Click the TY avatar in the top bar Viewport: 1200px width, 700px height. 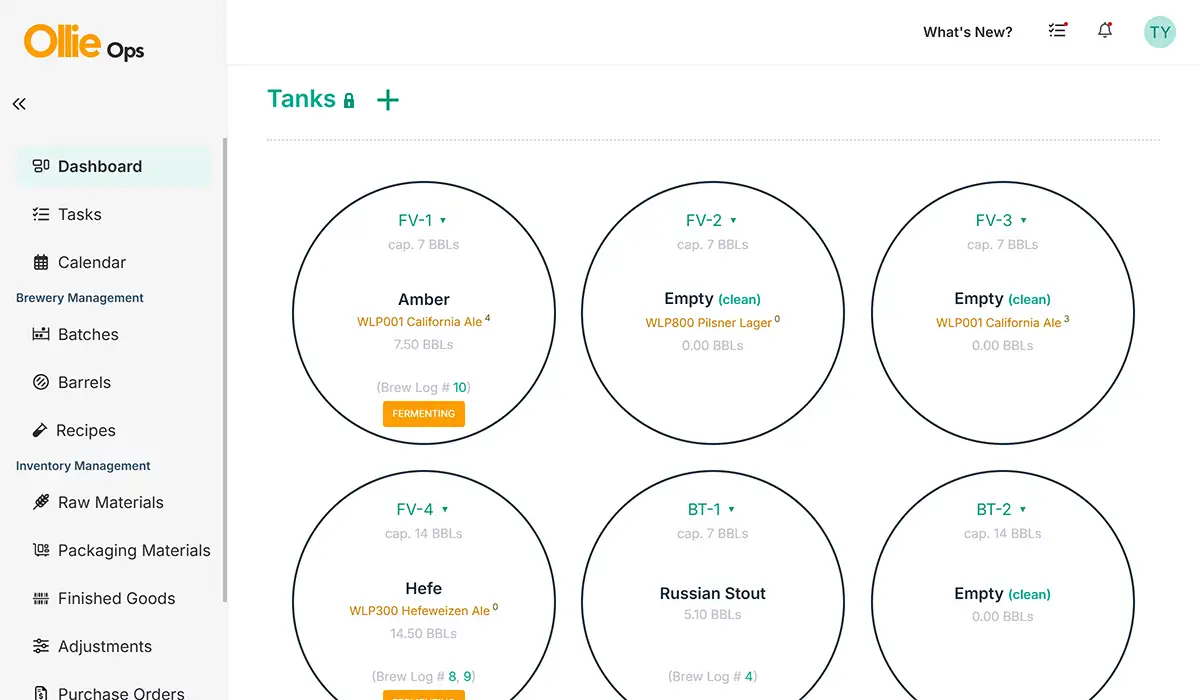coord(1159,31)
